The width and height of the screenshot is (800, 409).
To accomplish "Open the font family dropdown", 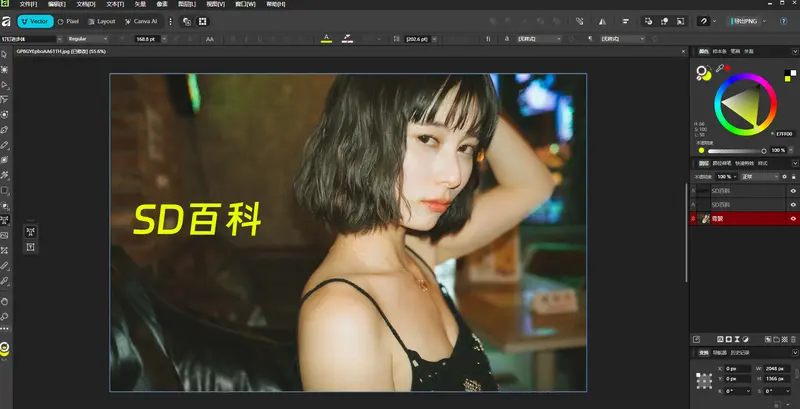I will [x=60, y=39].
